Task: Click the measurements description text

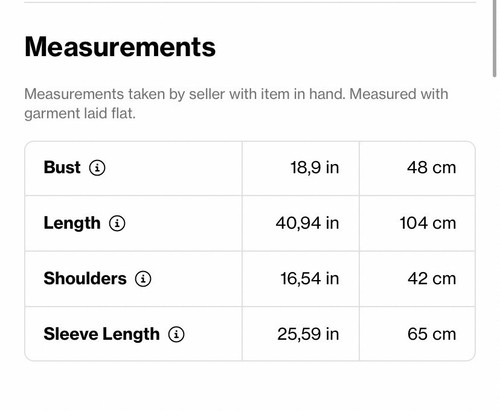Action: point(236,104)
